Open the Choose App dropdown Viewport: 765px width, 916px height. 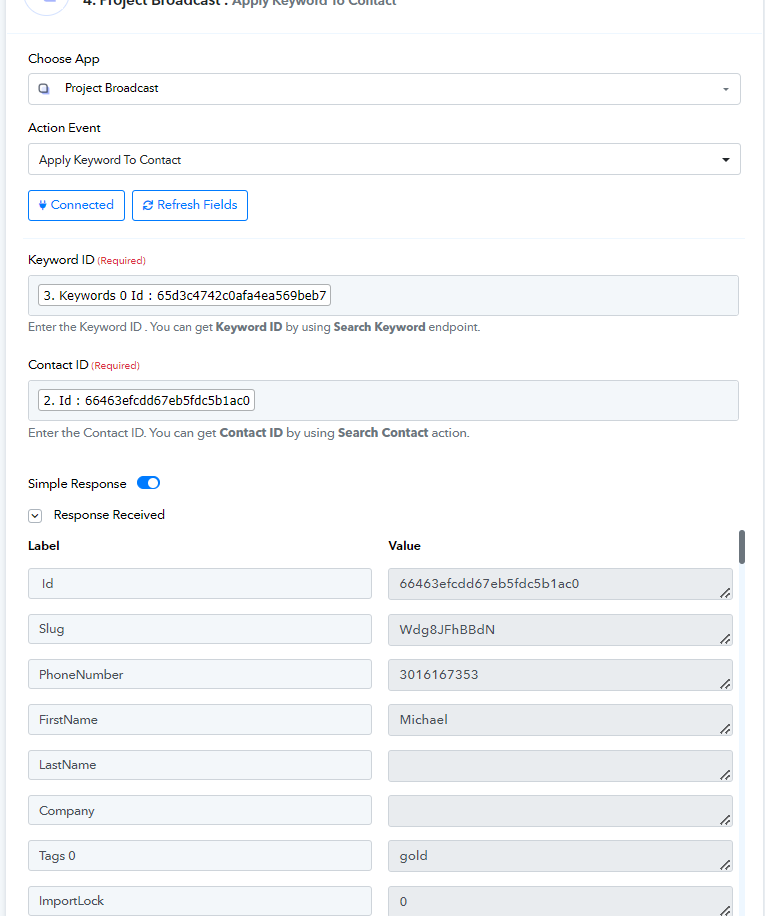(384, 89)
